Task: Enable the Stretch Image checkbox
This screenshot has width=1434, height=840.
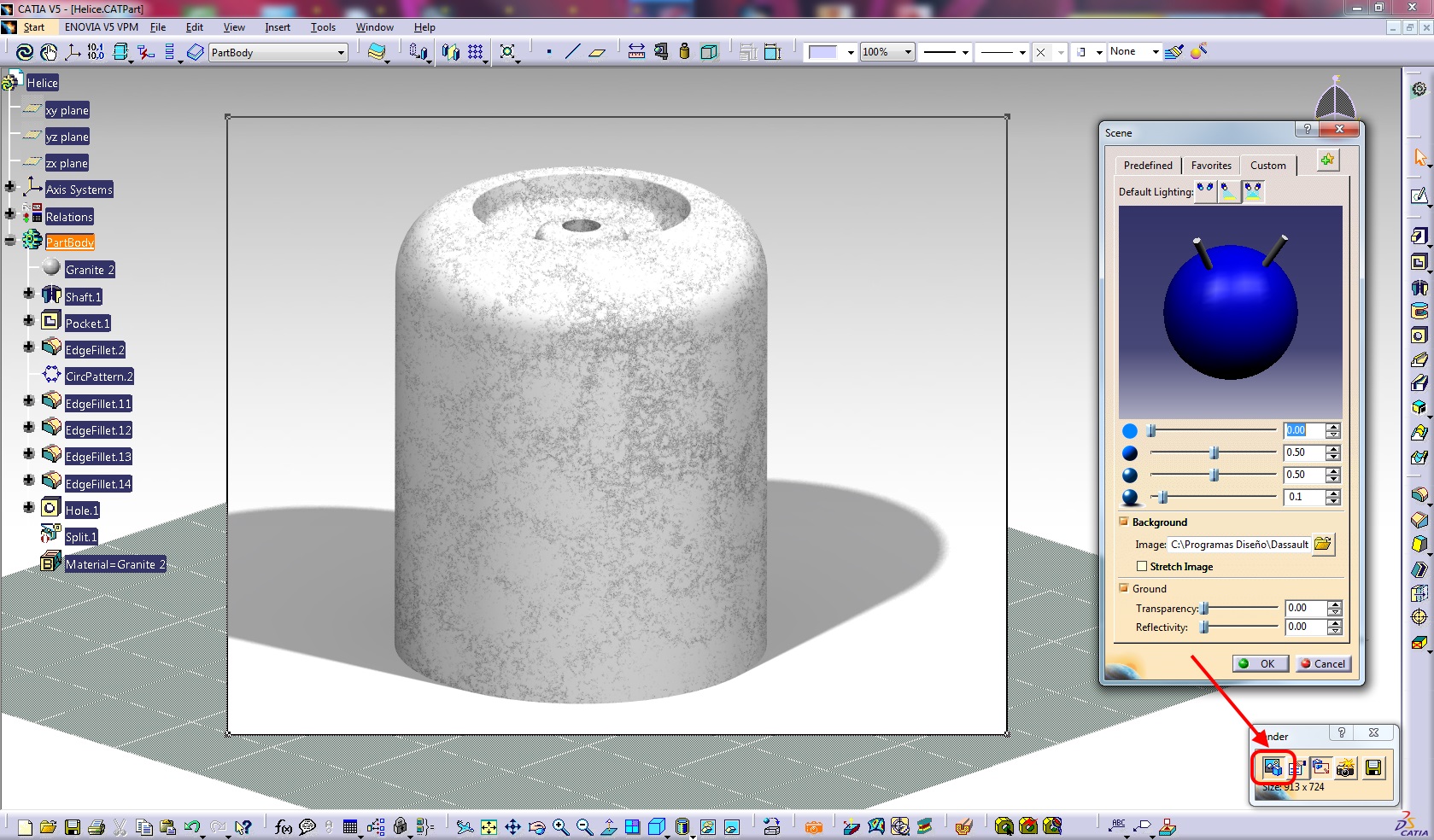Action: tap(1142, 566)
